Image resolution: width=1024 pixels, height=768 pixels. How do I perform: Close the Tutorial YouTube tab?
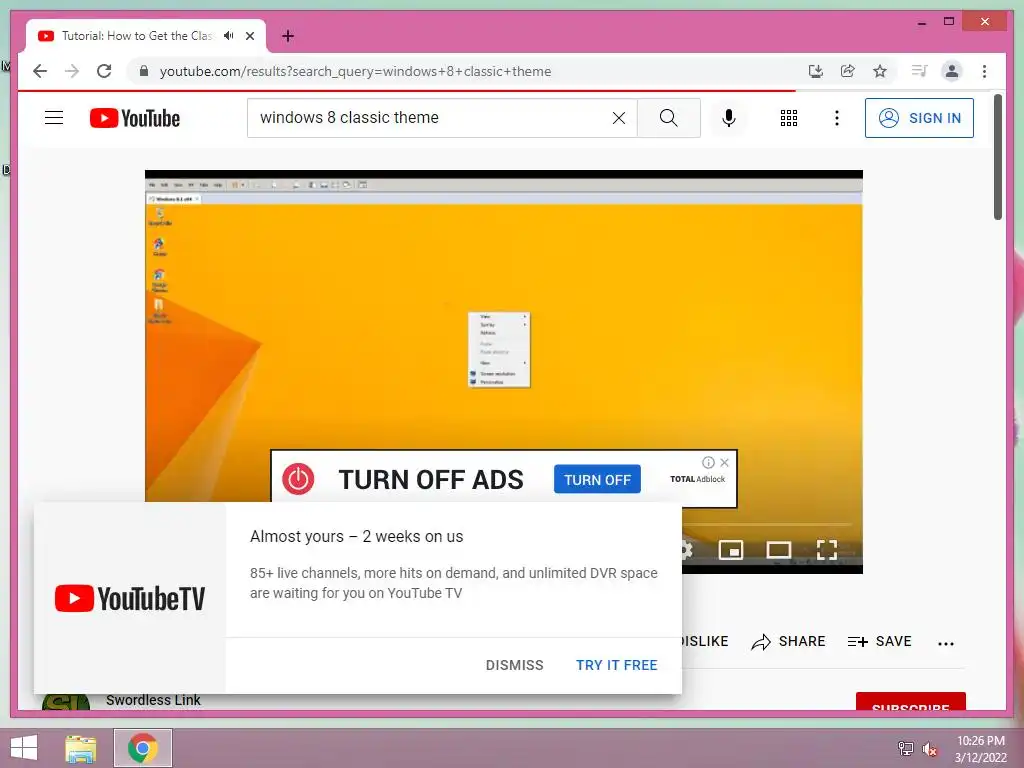pos(249,36)
